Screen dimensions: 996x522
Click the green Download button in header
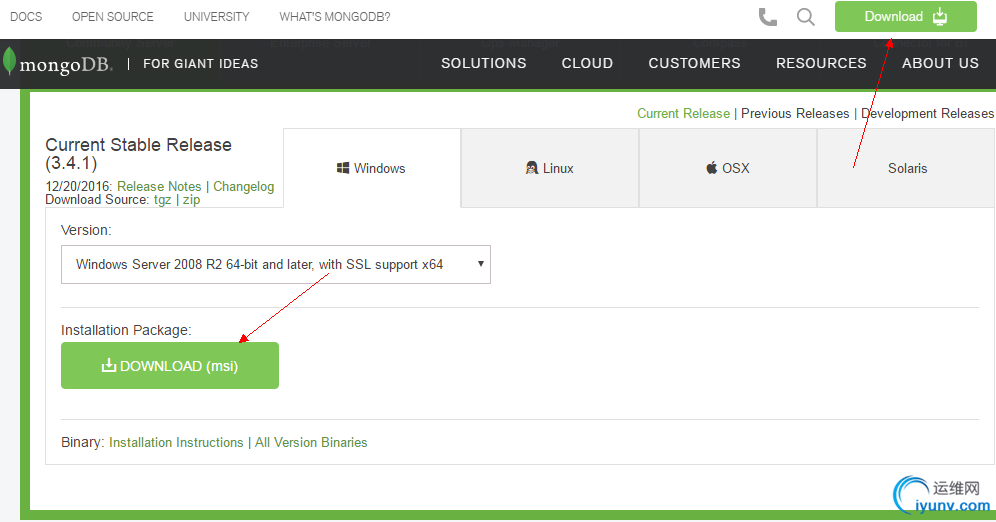pyautogui.click(x=905, y=17)
